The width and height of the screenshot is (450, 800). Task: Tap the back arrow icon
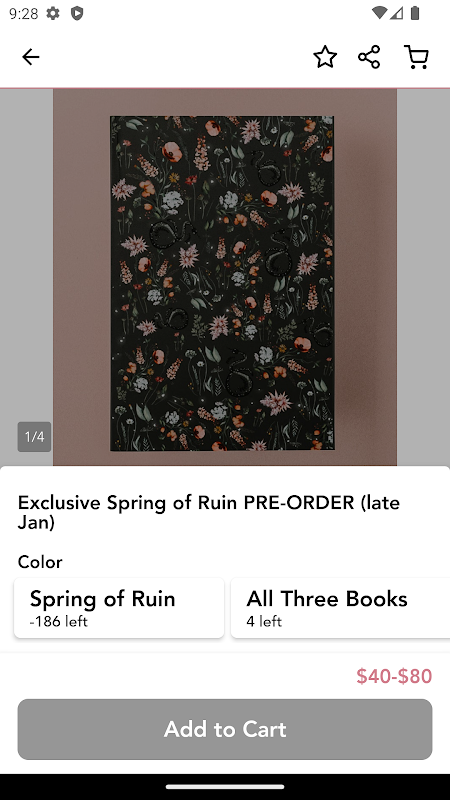tap(31, 57)
